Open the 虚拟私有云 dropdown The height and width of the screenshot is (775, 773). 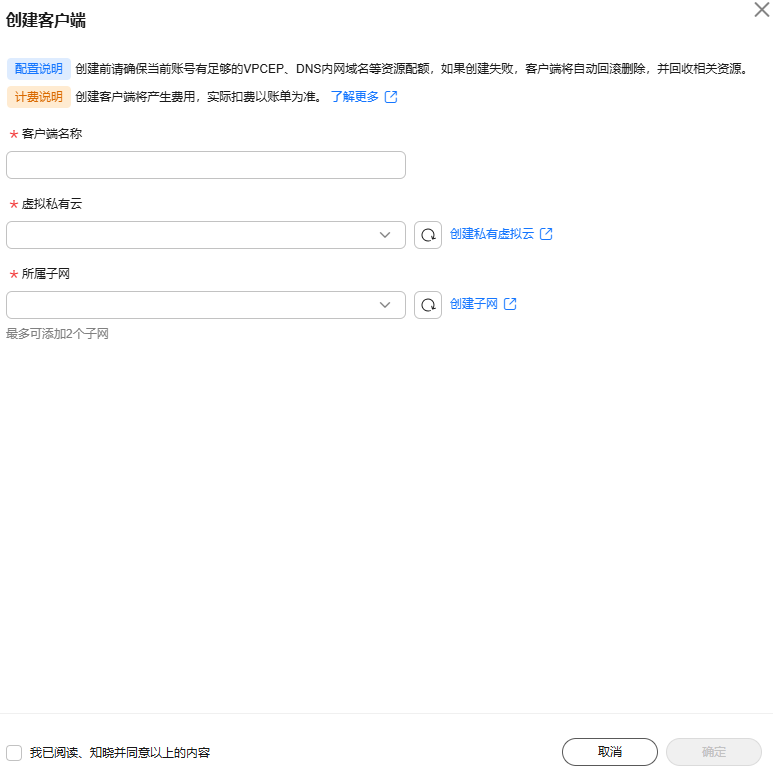tap(206, 235)
